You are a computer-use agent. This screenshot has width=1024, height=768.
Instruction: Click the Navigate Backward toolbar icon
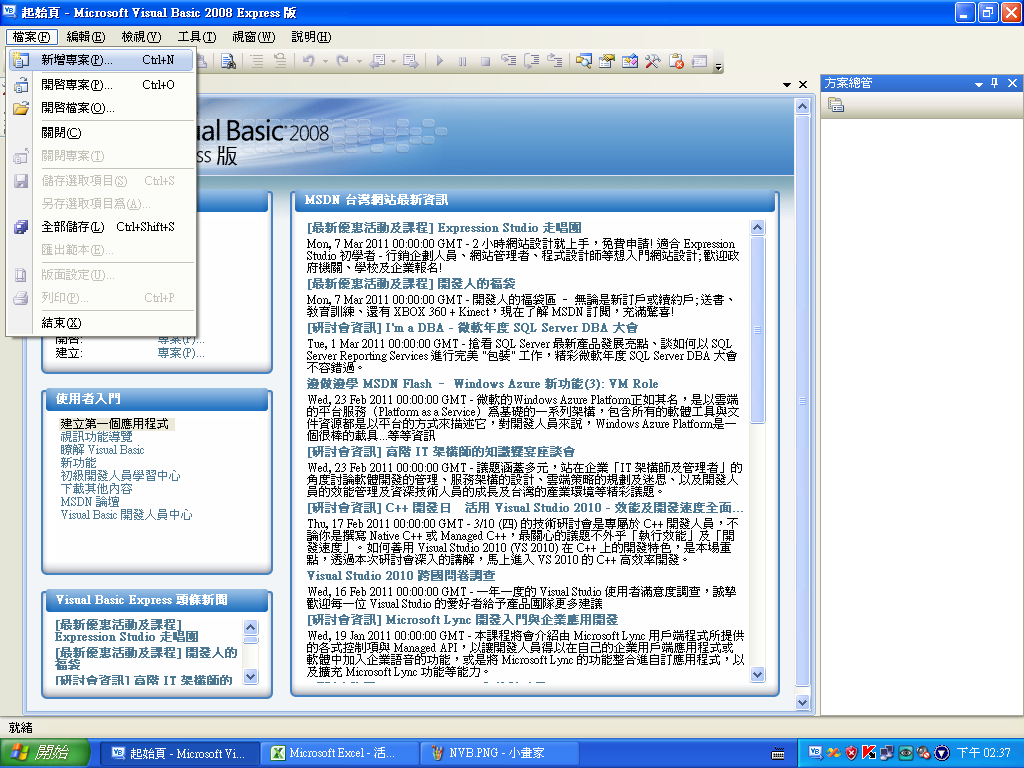[377, 61]
